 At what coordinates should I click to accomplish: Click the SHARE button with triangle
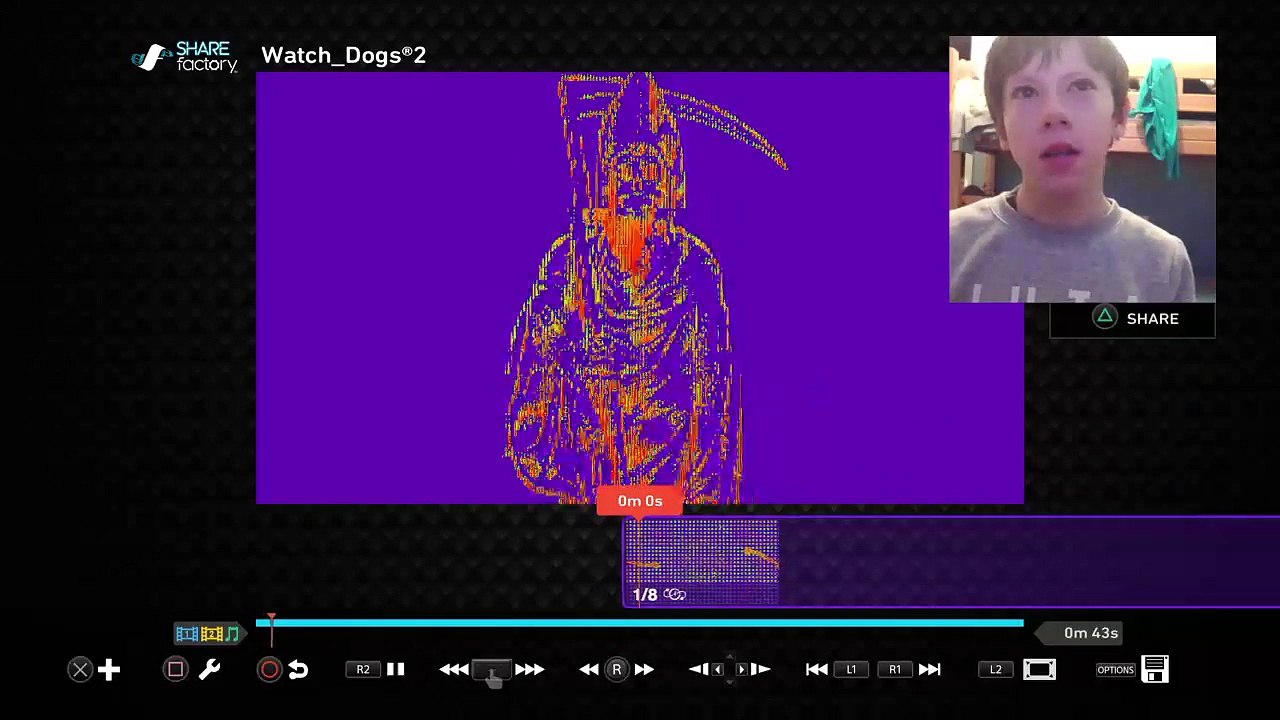coord(1132,319)
